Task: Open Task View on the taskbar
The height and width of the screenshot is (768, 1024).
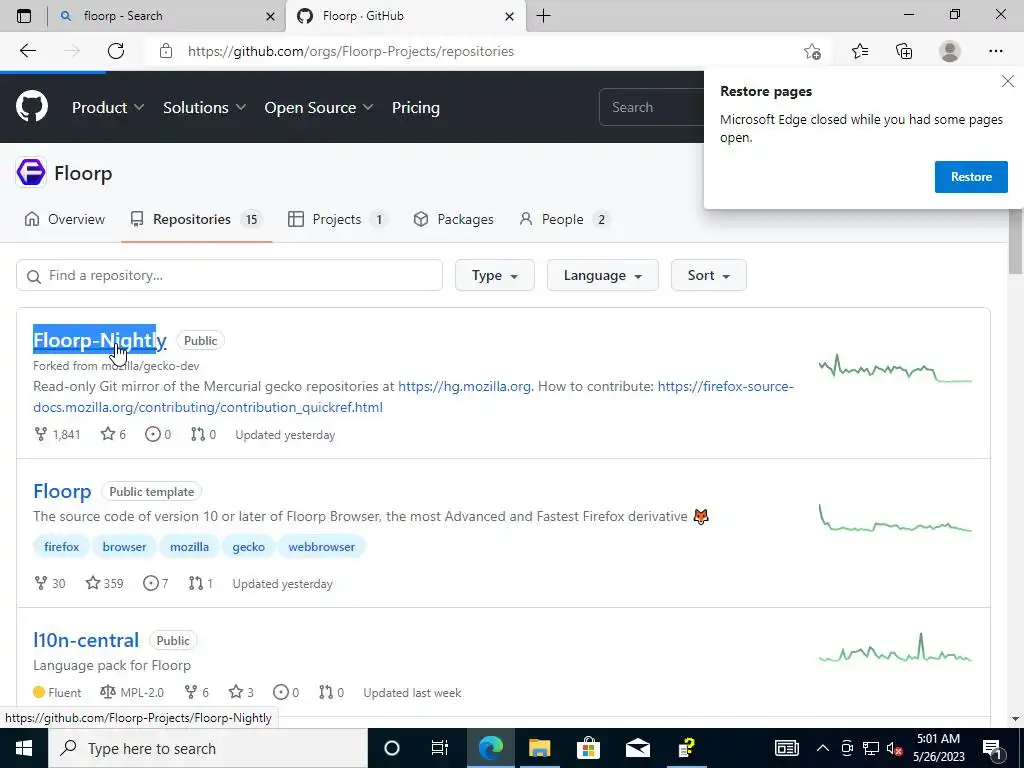Action: tap(440, 748)
